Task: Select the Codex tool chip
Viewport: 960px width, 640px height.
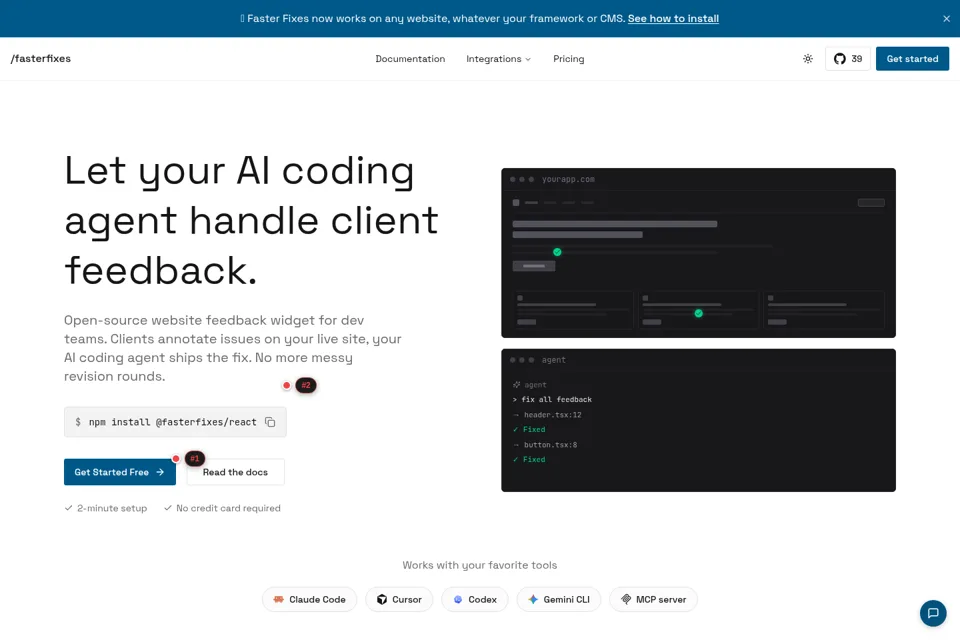Action: point(474,600)
